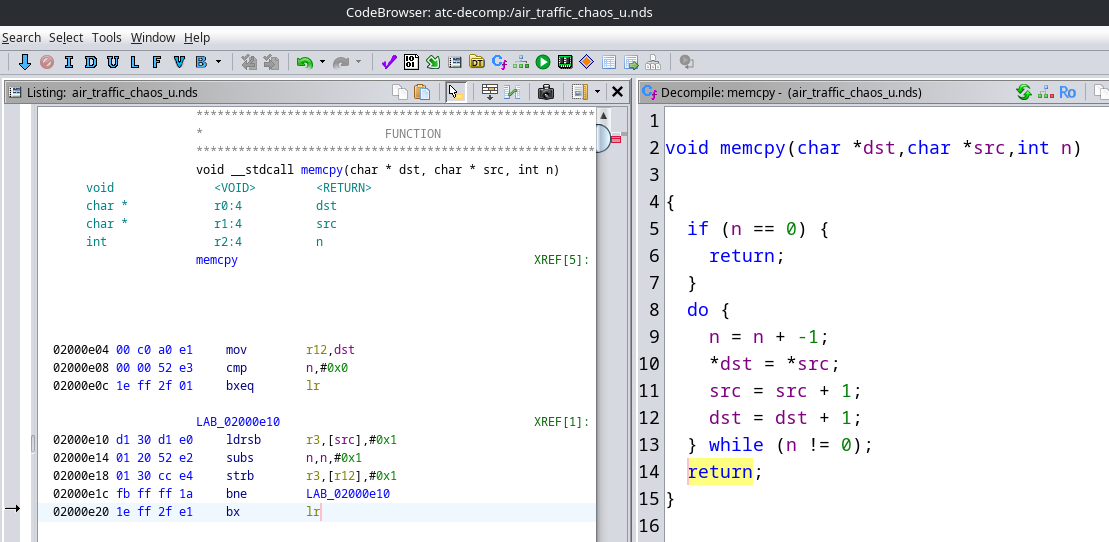Open the Tools menu
The image size is (1109, 542).
(107, 38)
